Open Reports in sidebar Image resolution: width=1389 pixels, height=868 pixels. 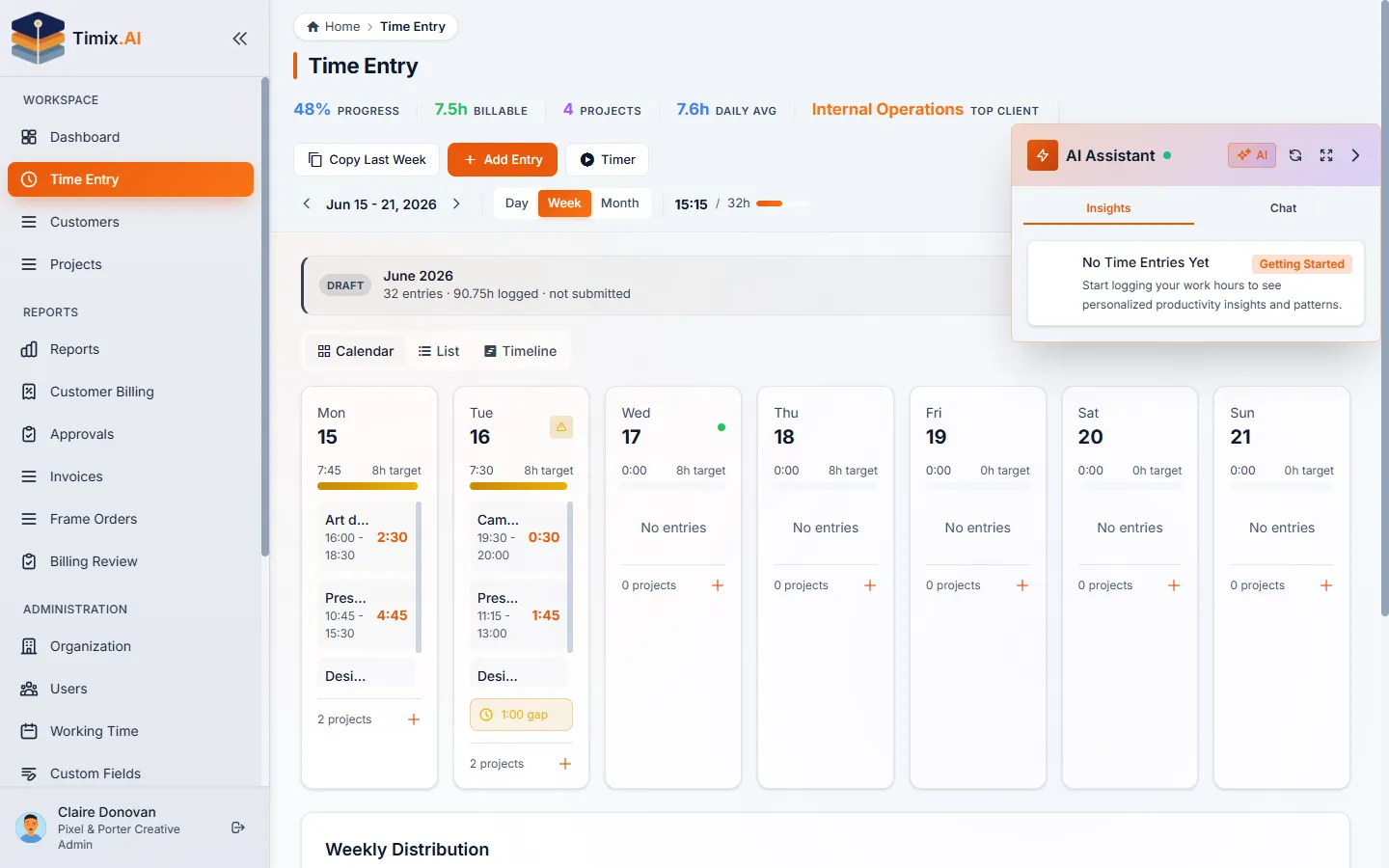point(130,349)
